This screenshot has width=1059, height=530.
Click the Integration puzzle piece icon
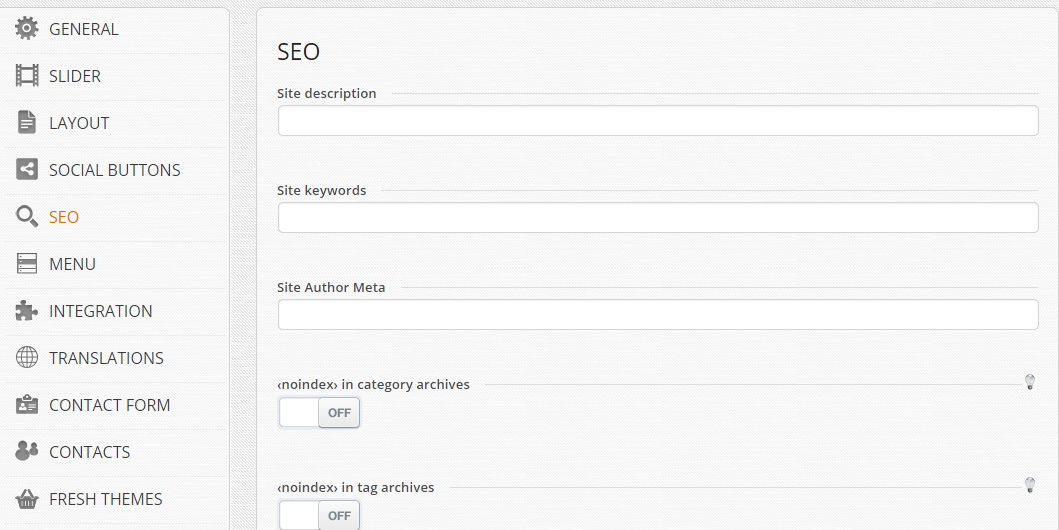tap(27, 311)
